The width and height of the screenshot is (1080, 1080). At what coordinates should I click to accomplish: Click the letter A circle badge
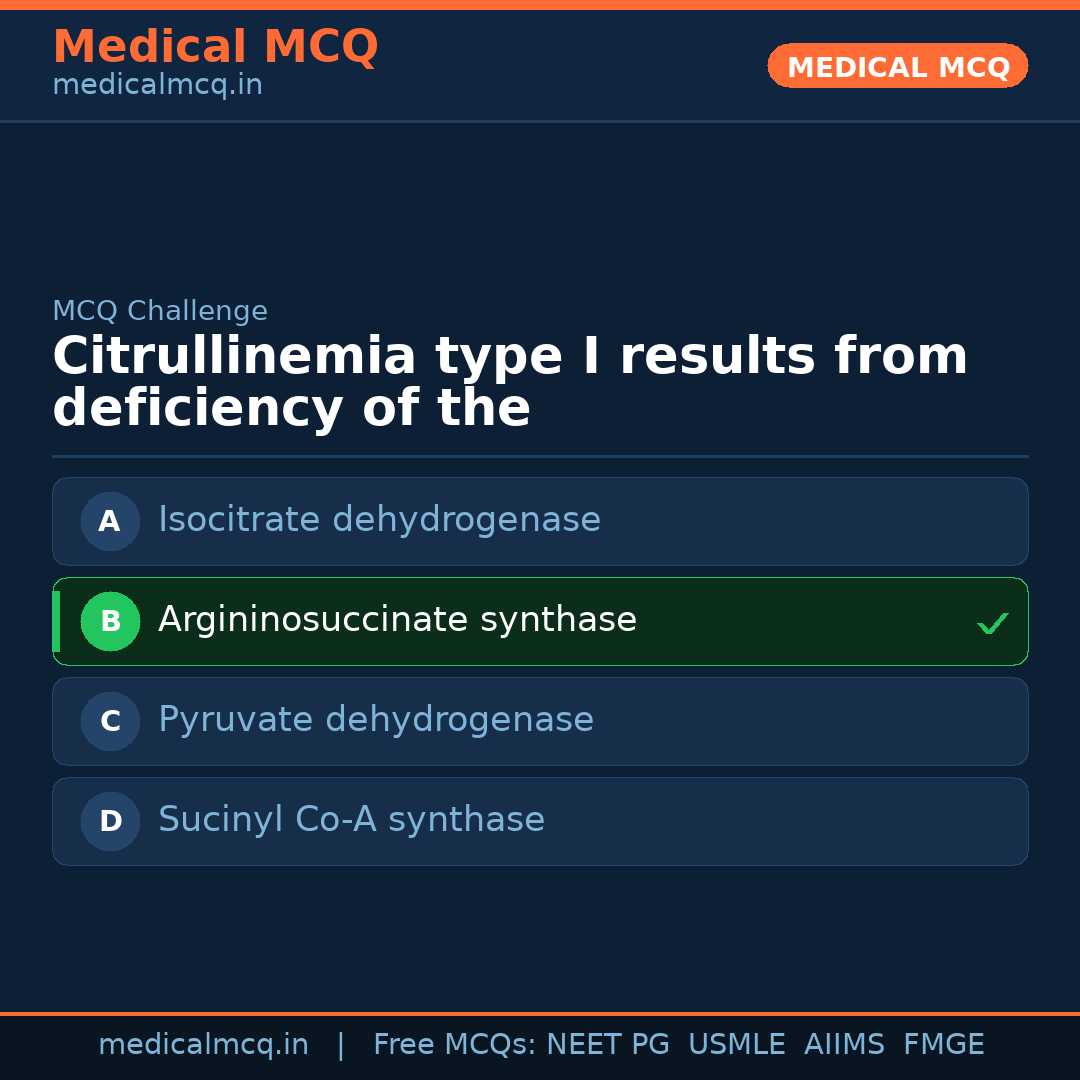pyautogui.click(x=110, y=521)
